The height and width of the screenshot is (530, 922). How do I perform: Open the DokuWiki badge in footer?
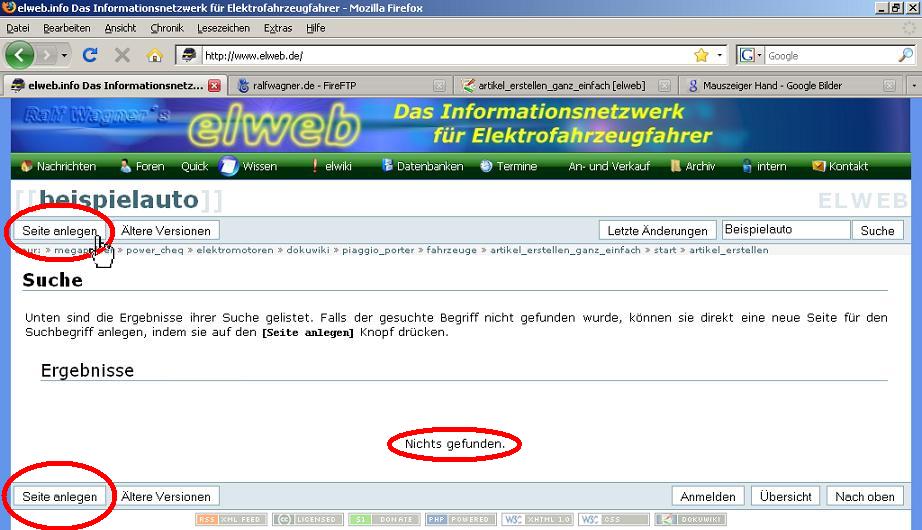tap(691, 520)
